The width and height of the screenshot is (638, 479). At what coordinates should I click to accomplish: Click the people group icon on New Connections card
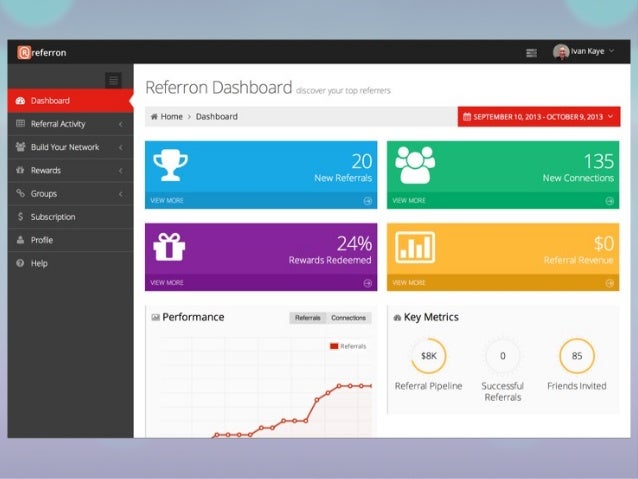tap(415, 165)
